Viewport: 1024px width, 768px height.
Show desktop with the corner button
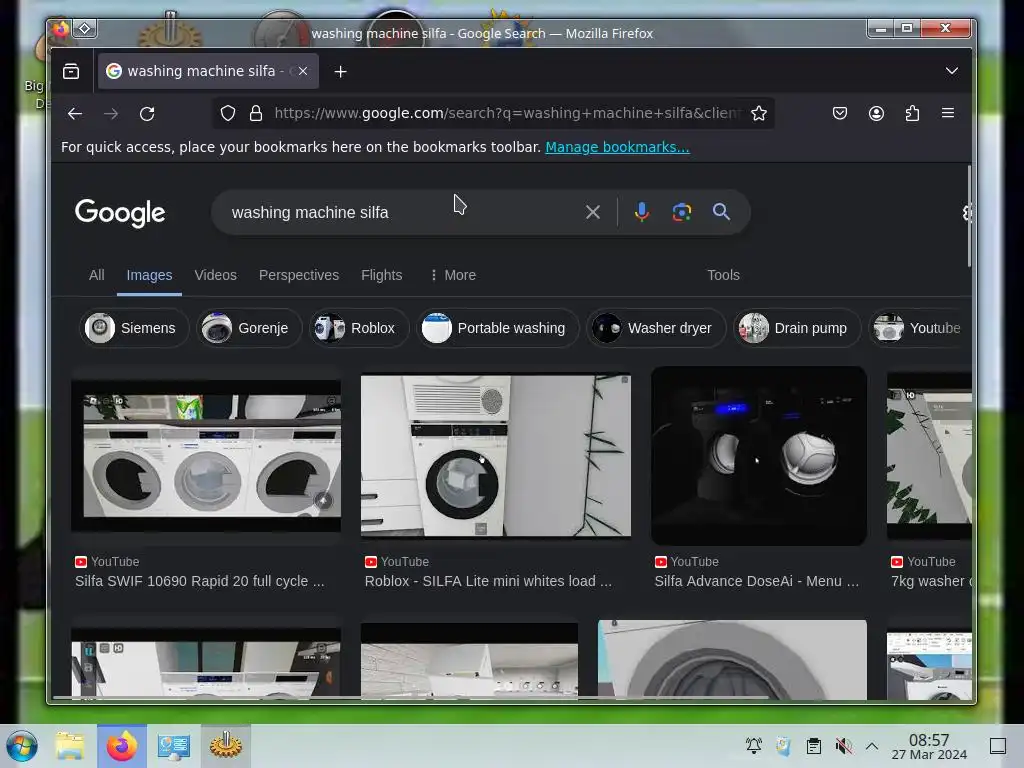[998, 746]
